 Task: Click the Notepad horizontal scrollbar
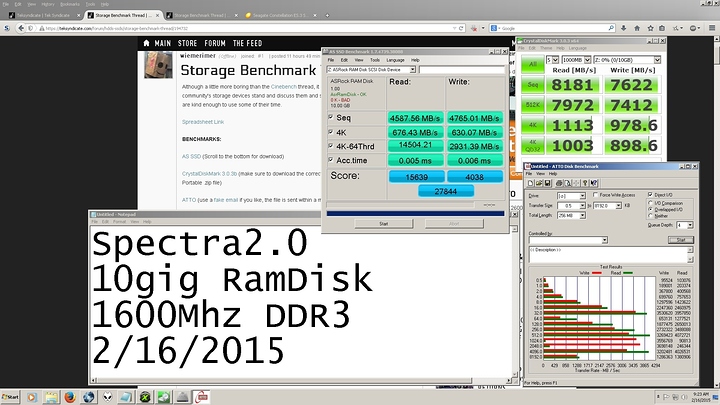point(303,380)
